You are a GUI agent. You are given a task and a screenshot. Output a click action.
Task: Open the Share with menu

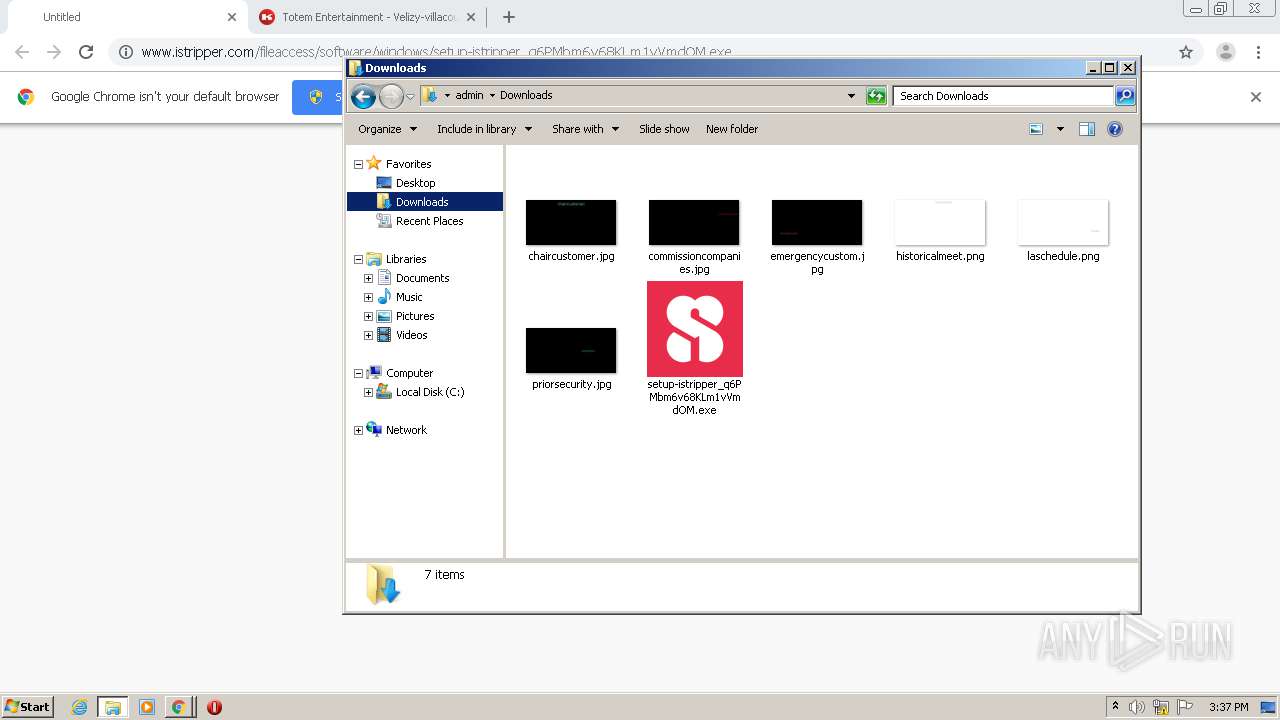click(585, 129)
